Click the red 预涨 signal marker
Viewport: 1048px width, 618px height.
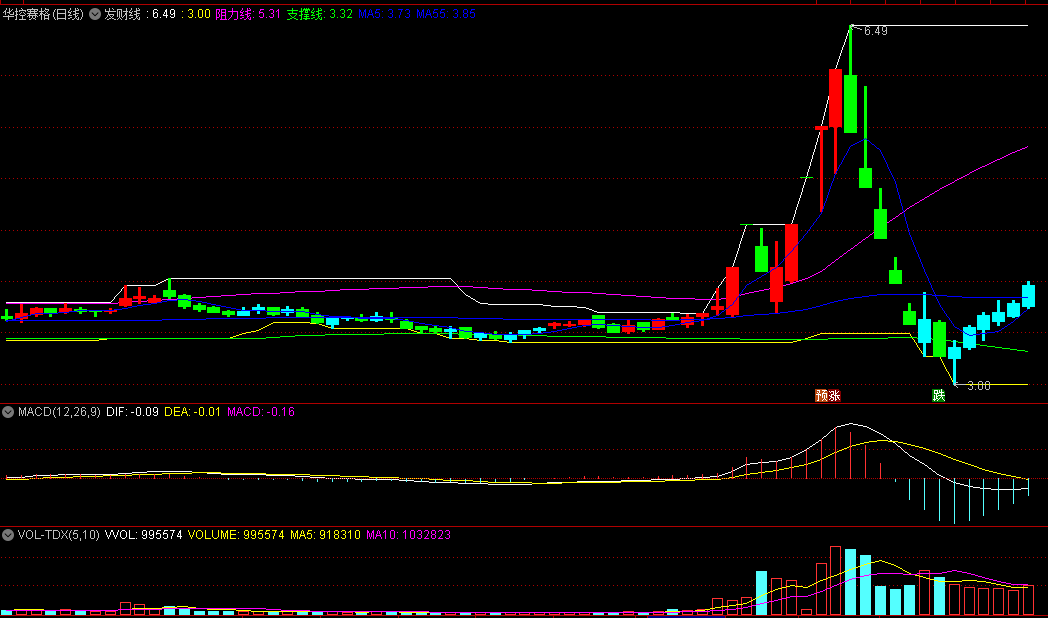tap(827, 396)
